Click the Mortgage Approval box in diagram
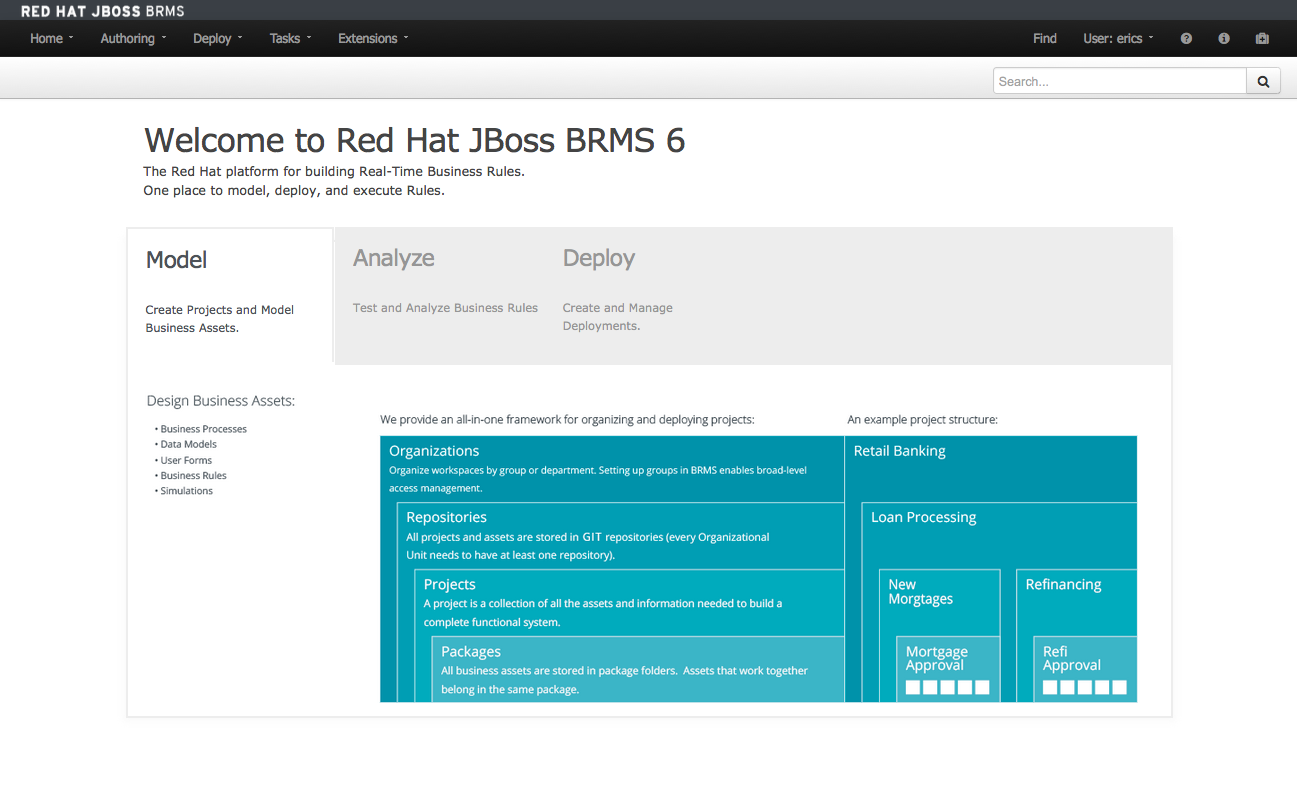 pos(947,666)
